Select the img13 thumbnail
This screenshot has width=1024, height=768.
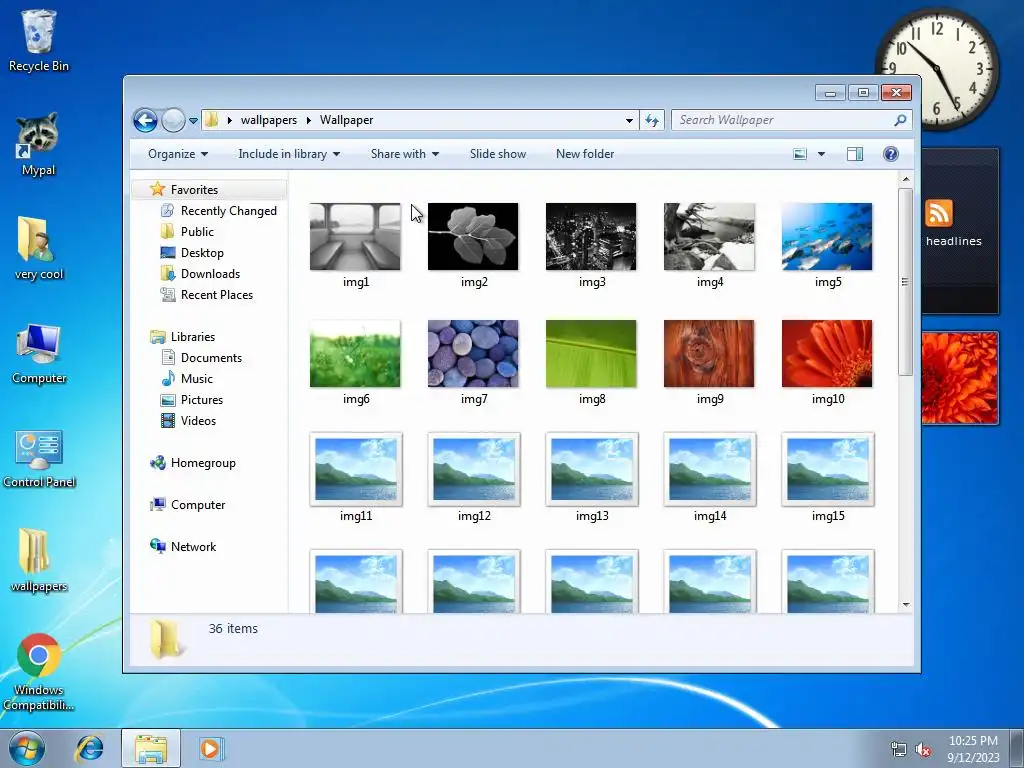(x=592, y=469)
